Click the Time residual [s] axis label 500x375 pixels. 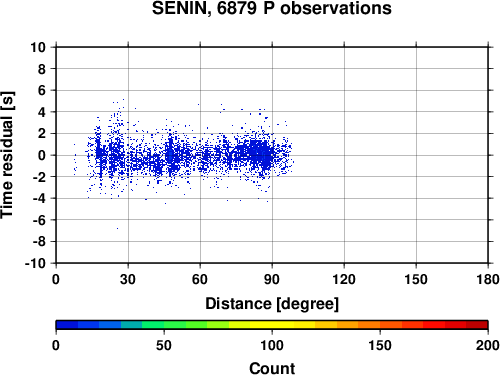[7, 155]
